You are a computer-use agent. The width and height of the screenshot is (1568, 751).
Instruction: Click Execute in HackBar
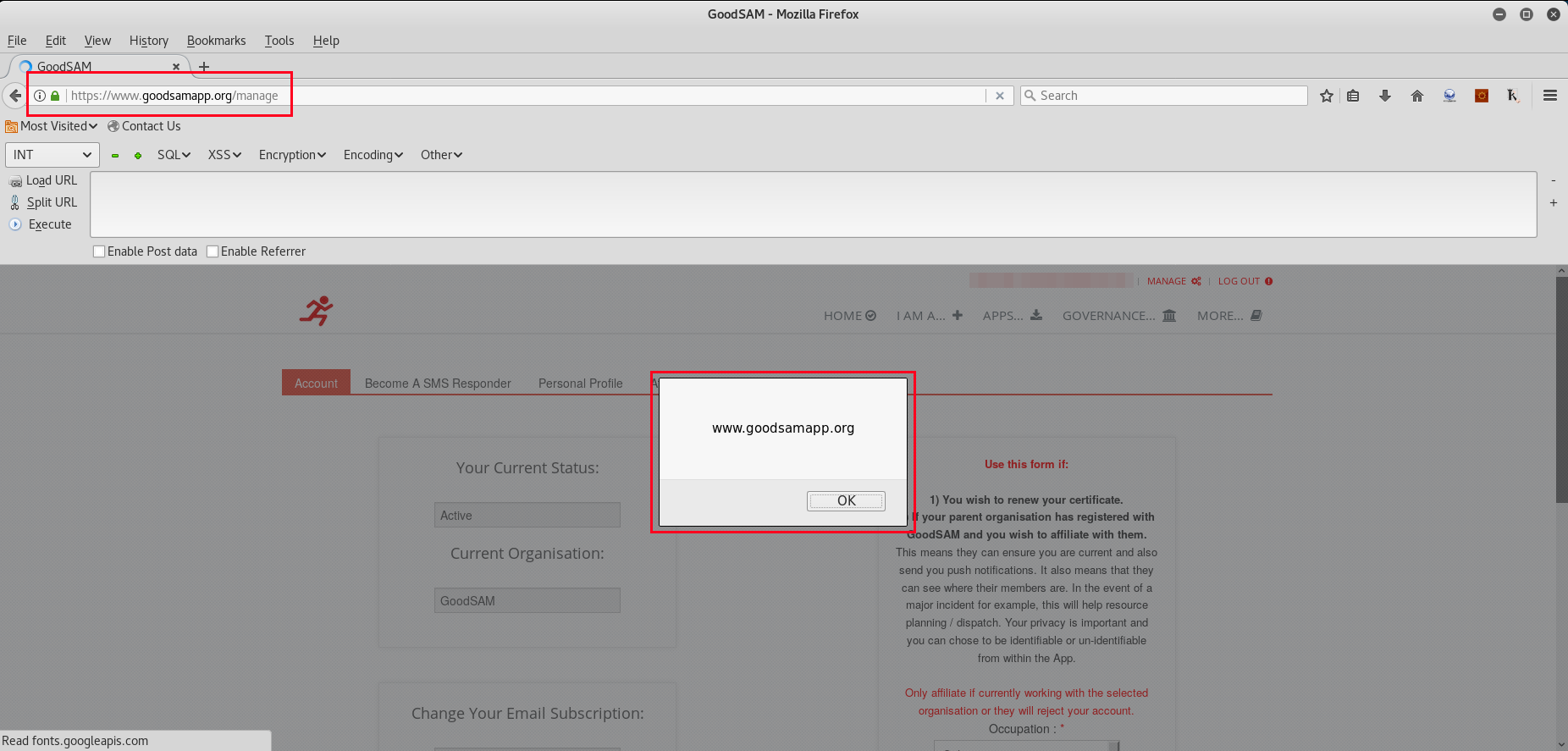41,224
